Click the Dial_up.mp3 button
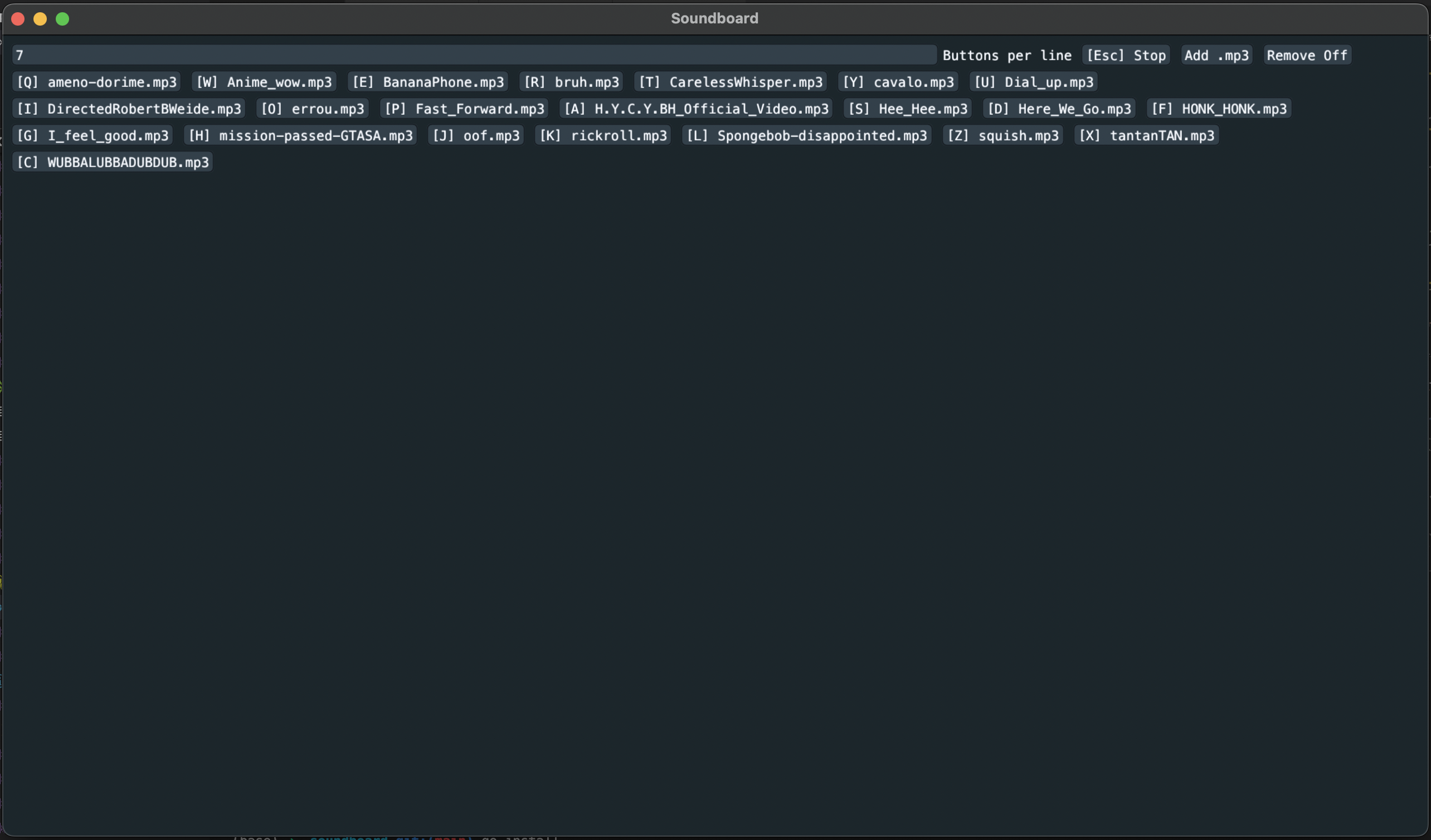The height and width of the screenshot is (840, 1431). click(x=1034, y=82)
